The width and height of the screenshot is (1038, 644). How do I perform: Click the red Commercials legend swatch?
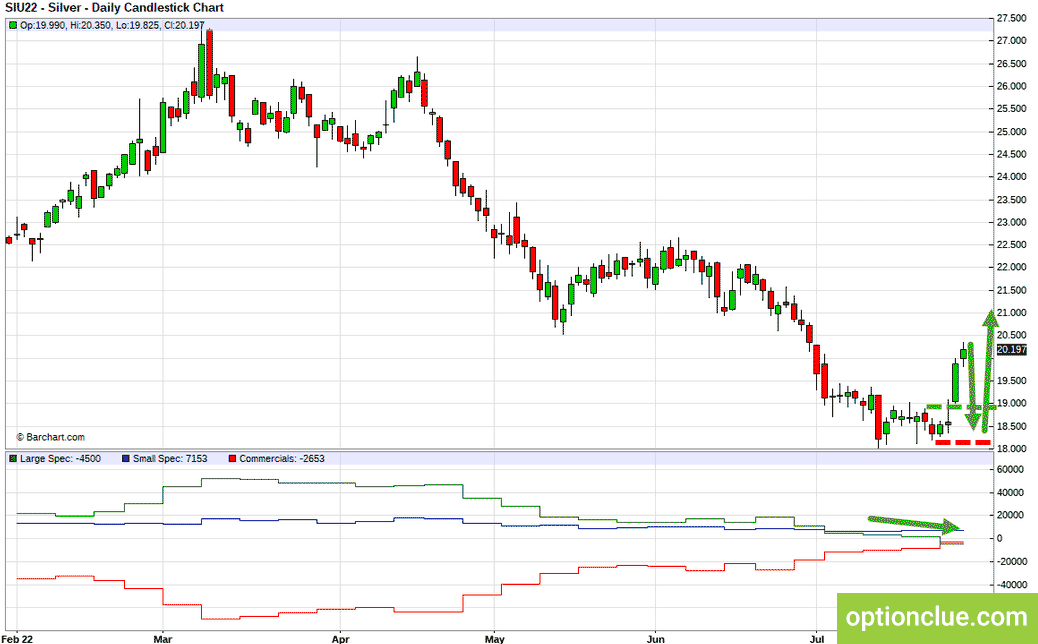tap(232, 459)
